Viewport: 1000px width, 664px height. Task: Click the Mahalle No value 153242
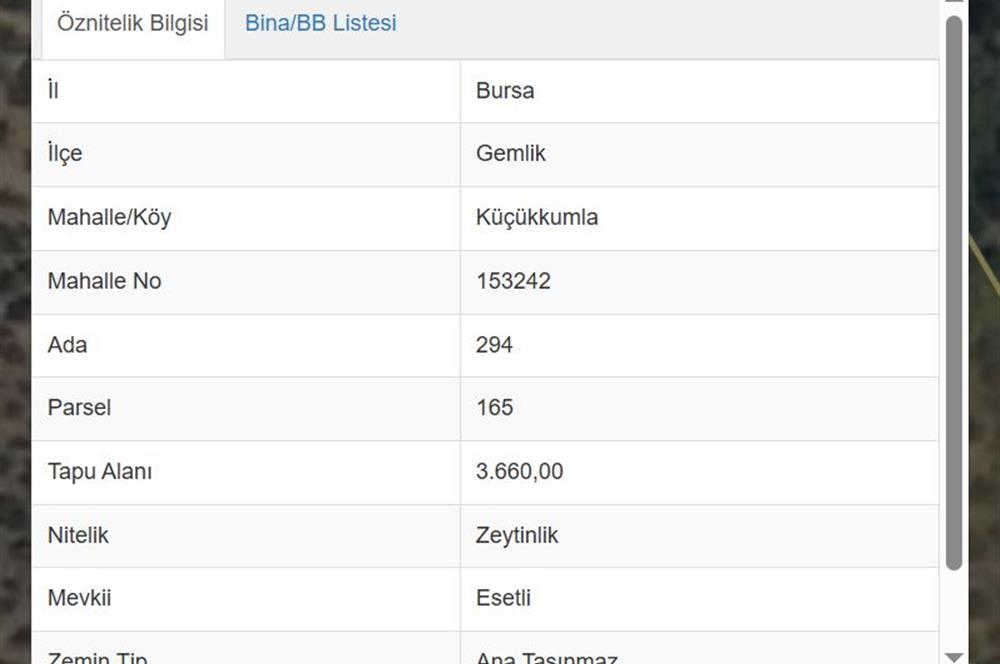click(x=513, y=281)
